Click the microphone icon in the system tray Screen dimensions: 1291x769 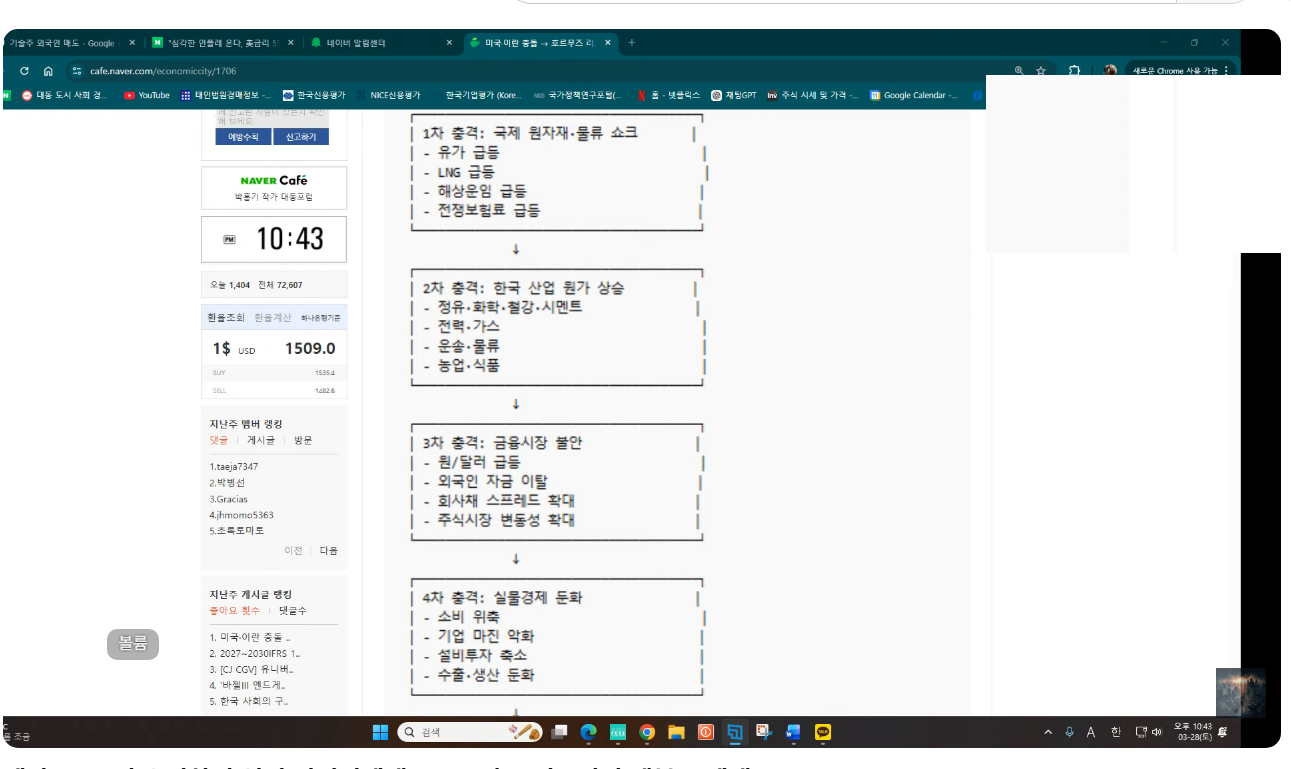pyautogui.click(x=1069, y=732)
